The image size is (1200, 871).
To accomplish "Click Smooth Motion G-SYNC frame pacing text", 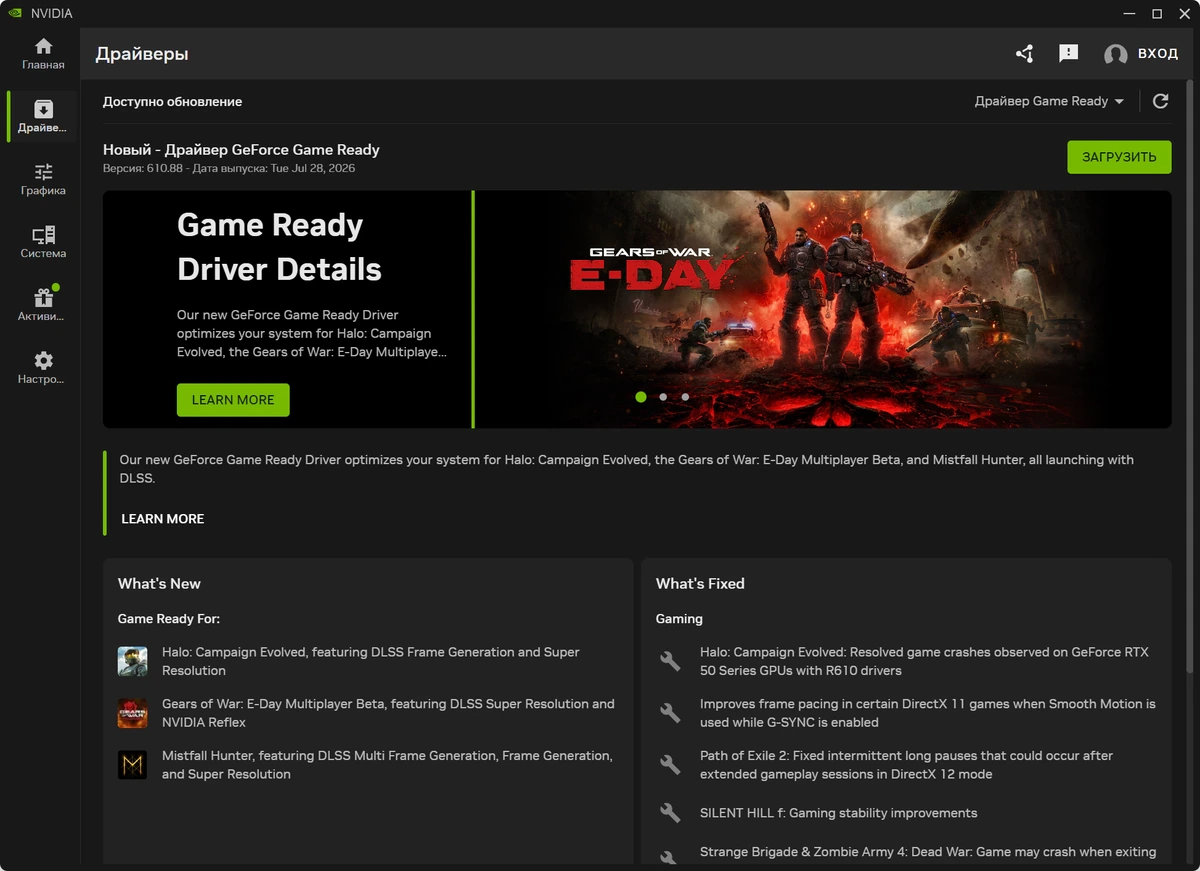I will point(927,713).
